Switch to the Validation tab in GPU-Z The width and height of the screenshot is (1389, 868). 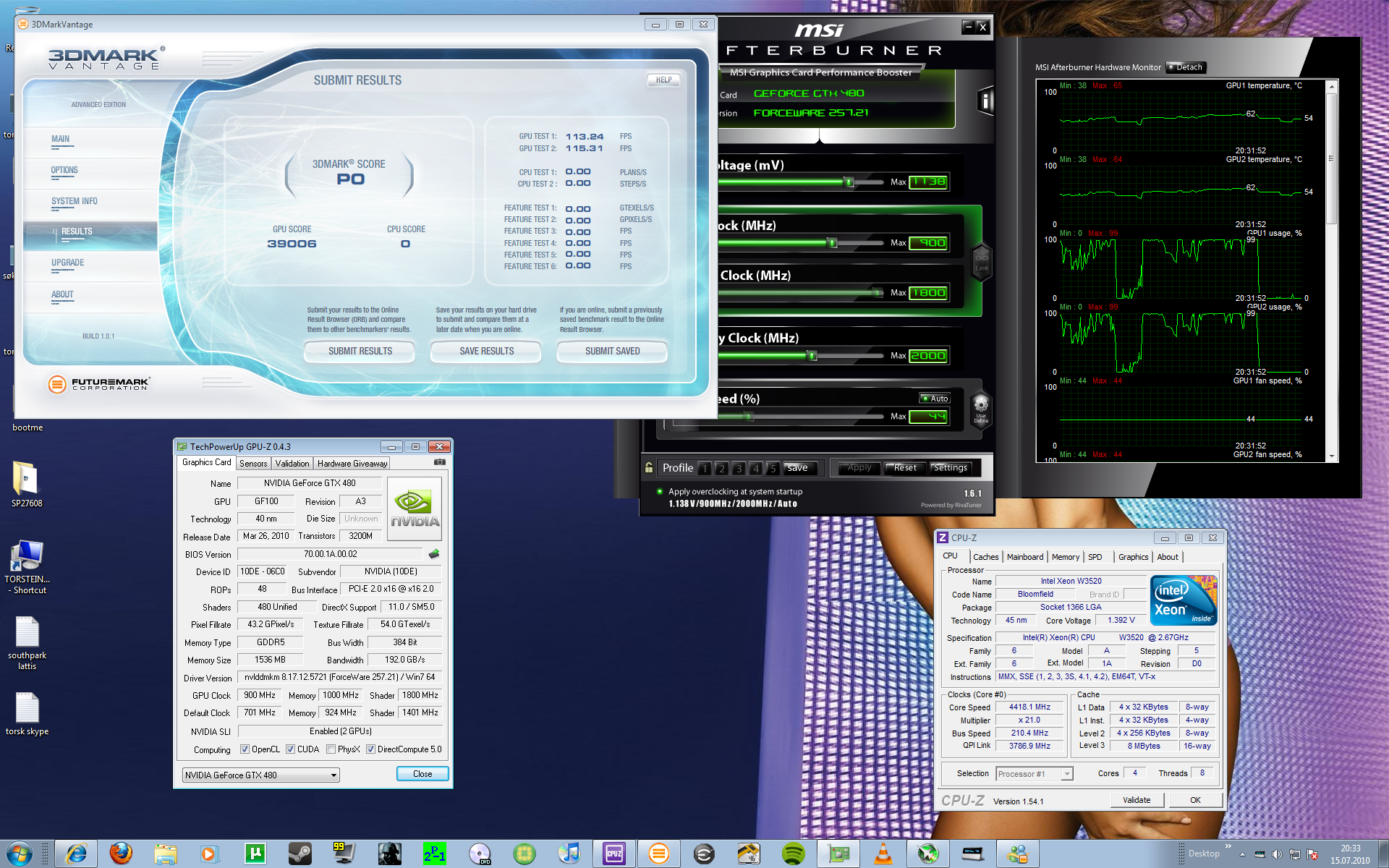tap(292, 463)
